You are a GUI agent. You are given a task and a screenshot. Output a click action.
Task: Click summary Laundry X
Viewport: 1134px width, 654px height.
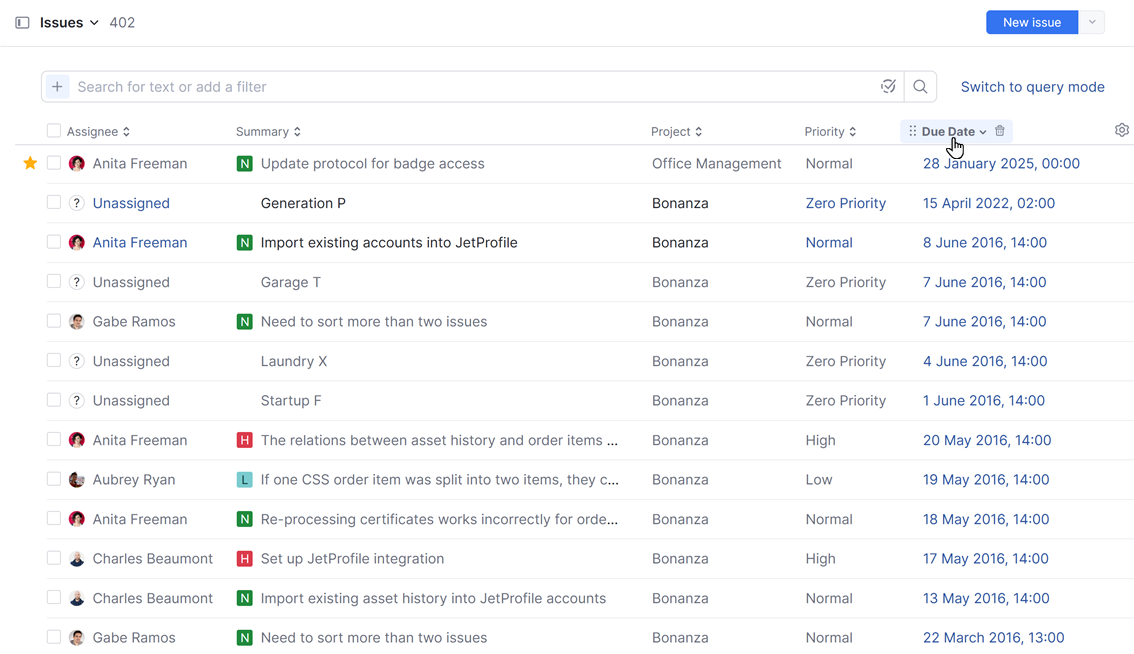click(x=294, y=361)
